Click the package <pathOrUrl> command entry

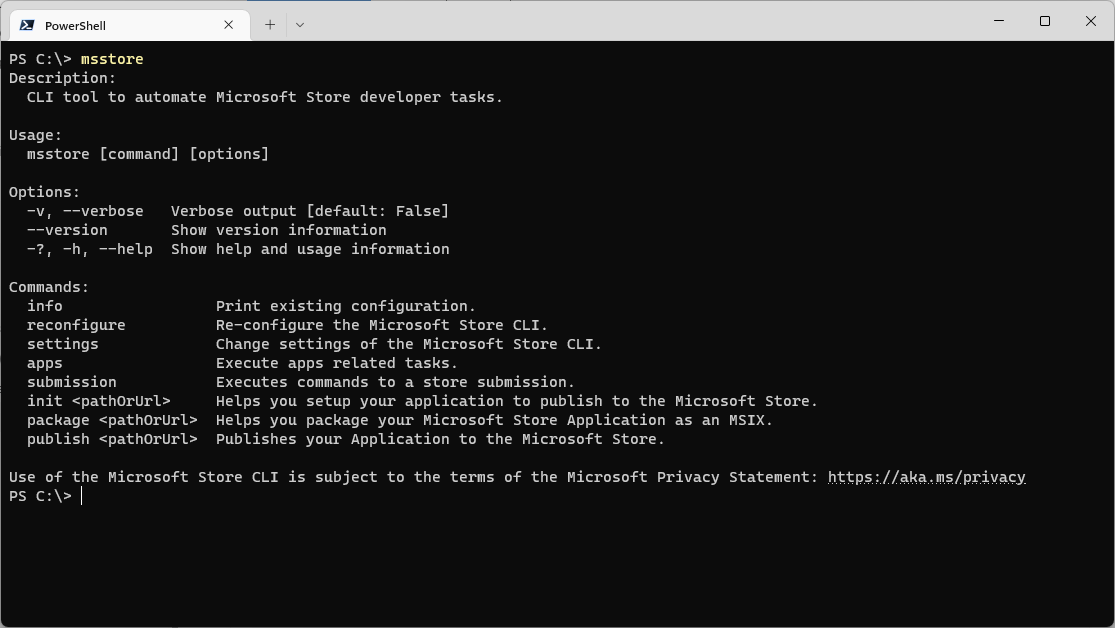pos(112,420)
